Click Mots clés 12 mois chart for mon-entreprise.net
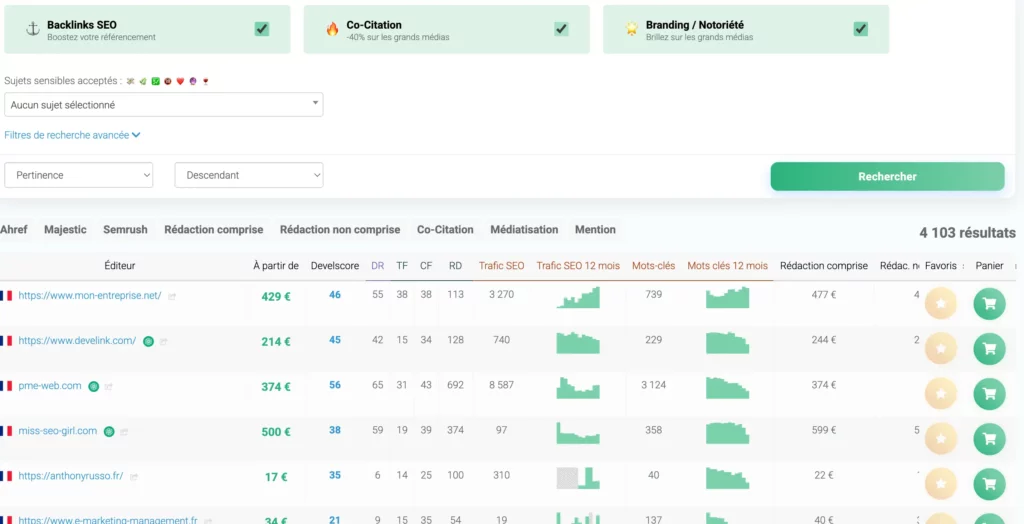The width and height of the screenshot is (1024, 524). (727, 297)
